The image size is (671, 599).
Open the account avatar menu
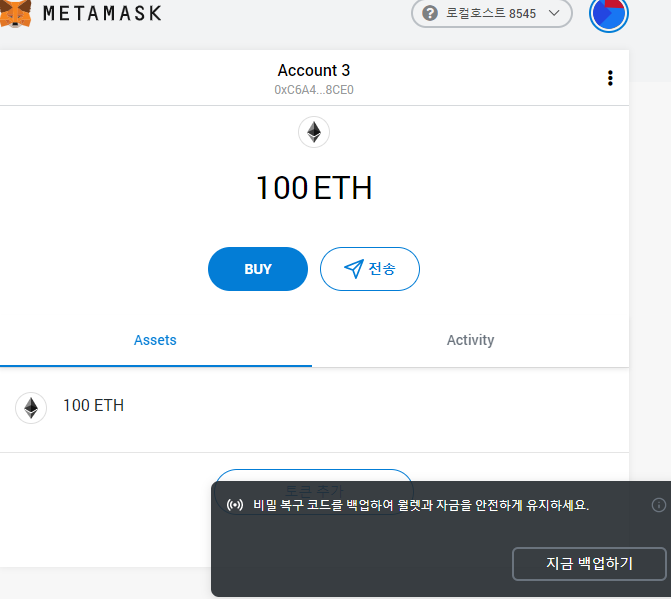(609, 14)
